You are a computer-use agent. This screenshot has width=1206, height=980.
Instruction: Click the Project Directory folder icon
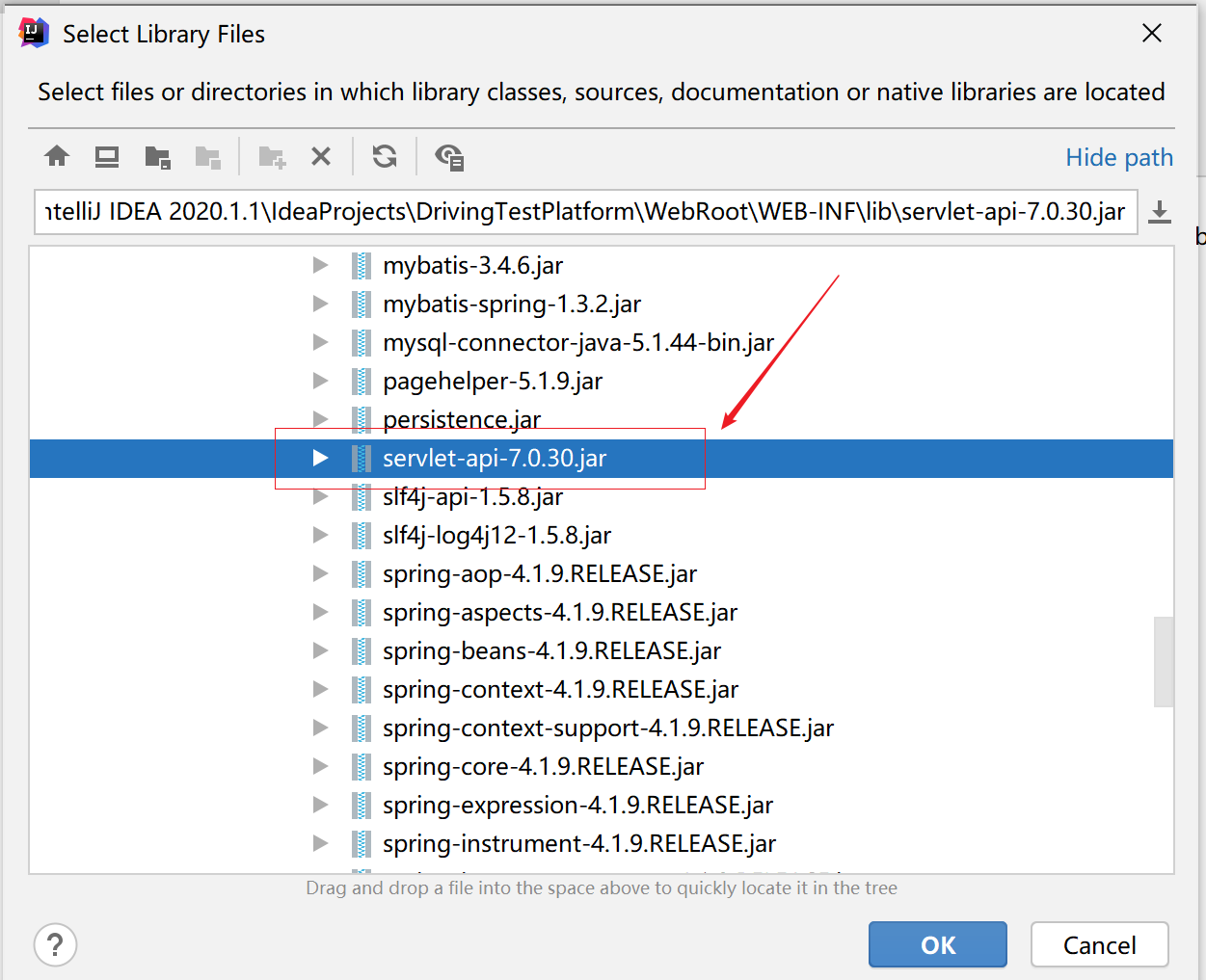click(x=157, y=156)
